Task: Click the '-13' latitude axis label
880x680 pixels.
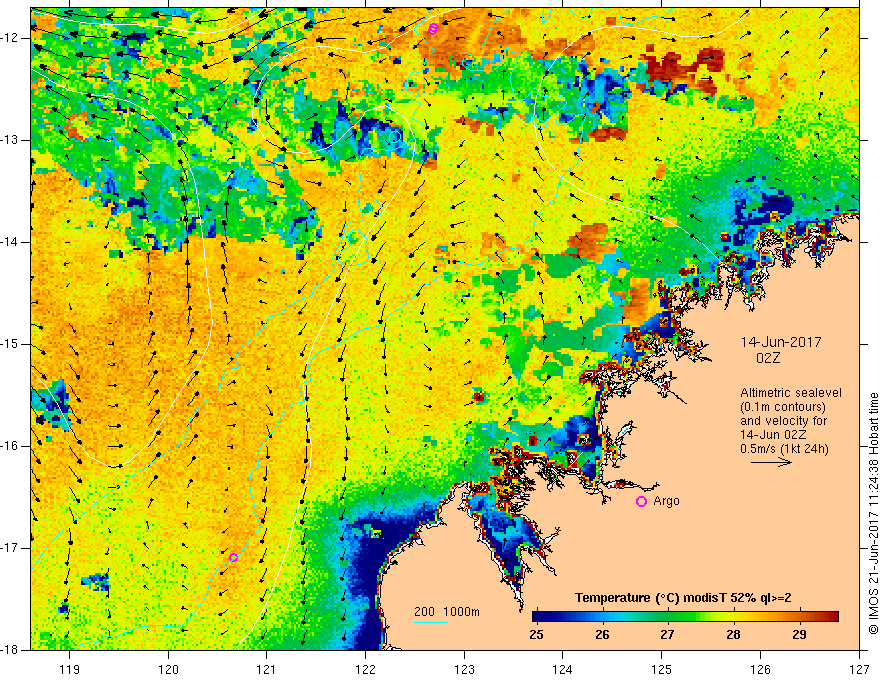Action: pos(11,140)
